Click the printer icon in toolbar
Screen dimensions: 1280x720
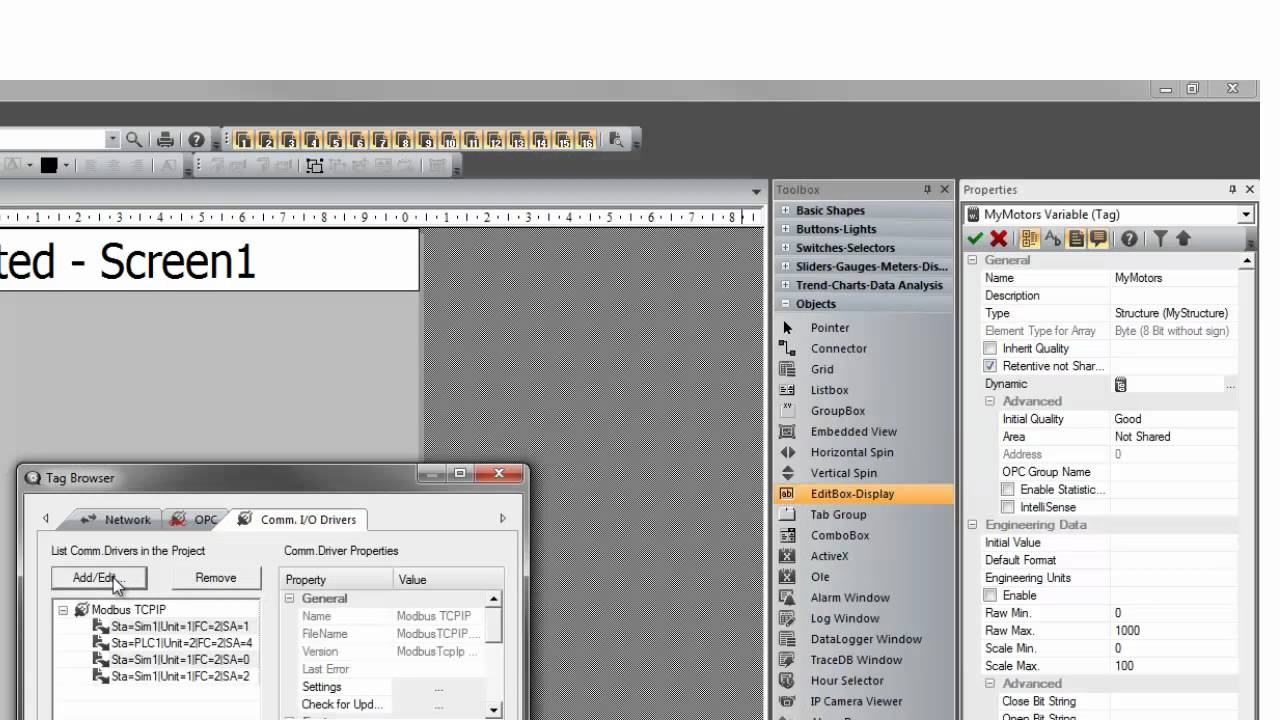click(x=166, y=140)
